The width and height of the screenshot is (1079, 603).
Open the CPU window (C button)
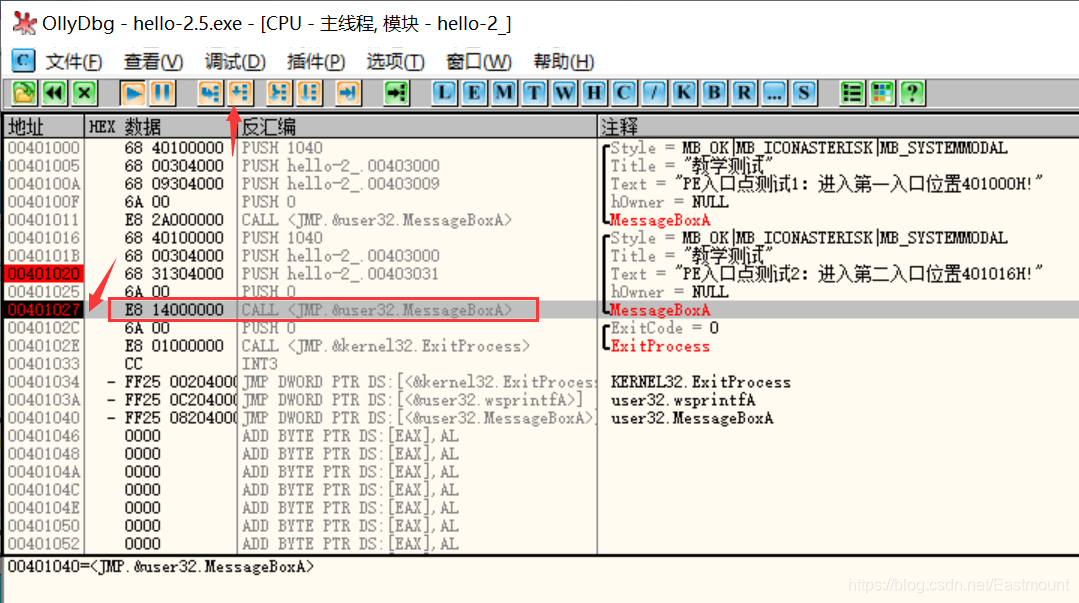[624, 93]
